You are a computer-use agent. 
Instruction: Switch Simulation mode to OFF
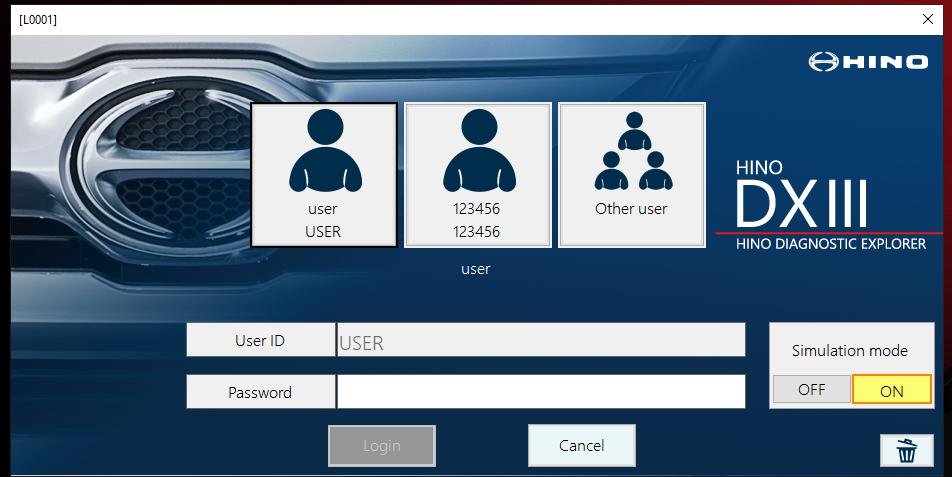(x=811, y=390)
